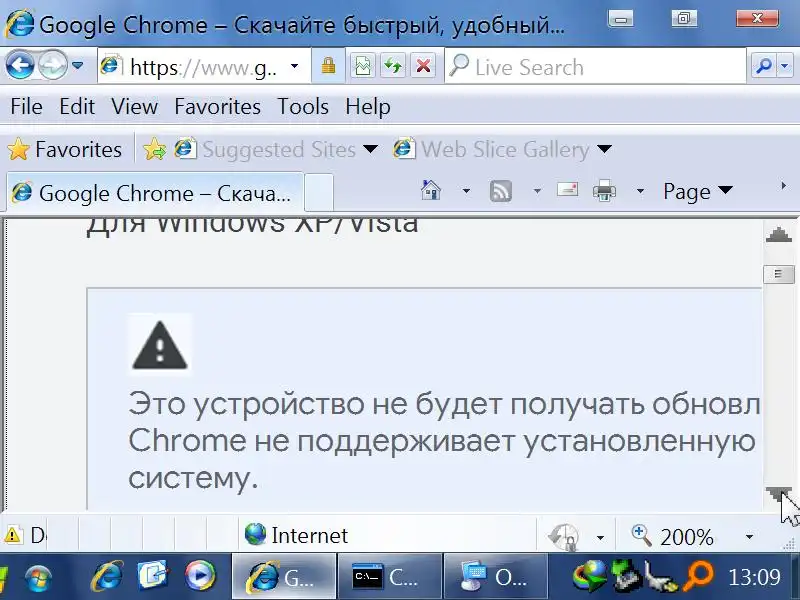800x600 pixels.
Task: Click the Compatibility View icon
Action: click(363, 66)
